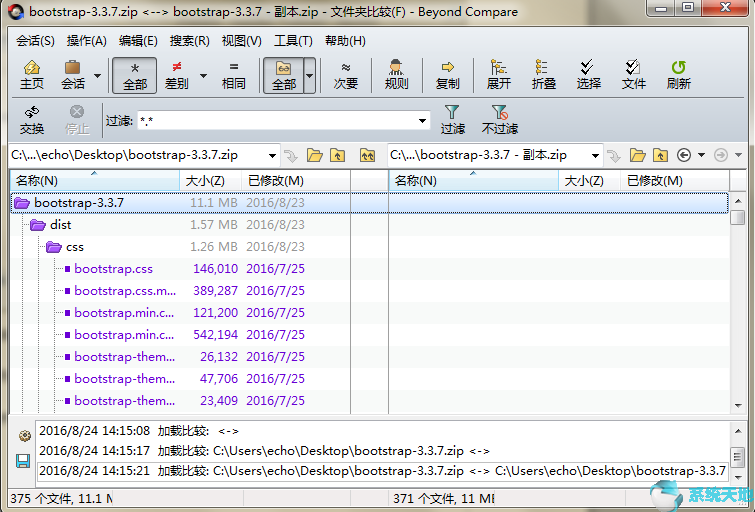Open the 编辑(E) menu
Screen dimensions: 755x512
[138, 41]
